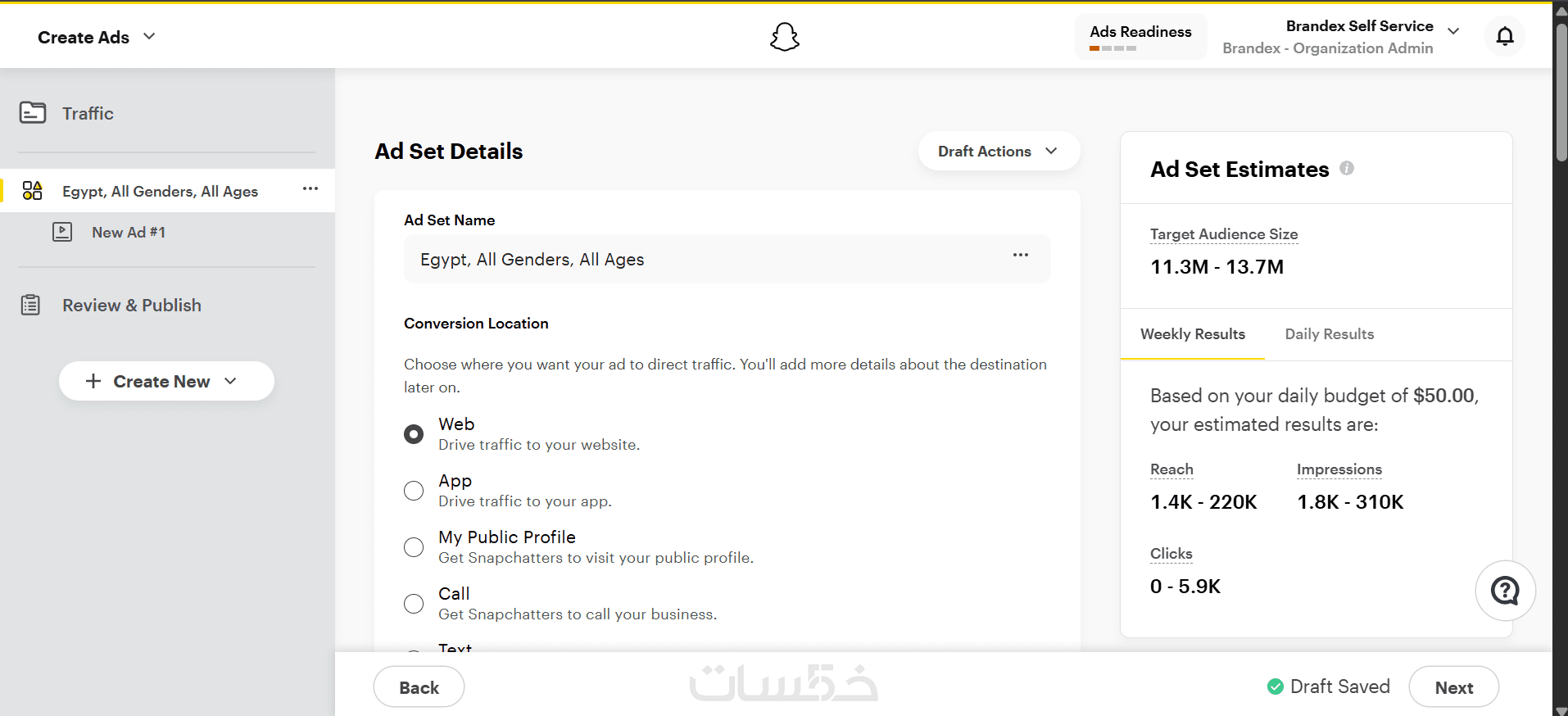Select the App conversion location
This screenshot has height=716, width=1568.
tap(414, 491)
